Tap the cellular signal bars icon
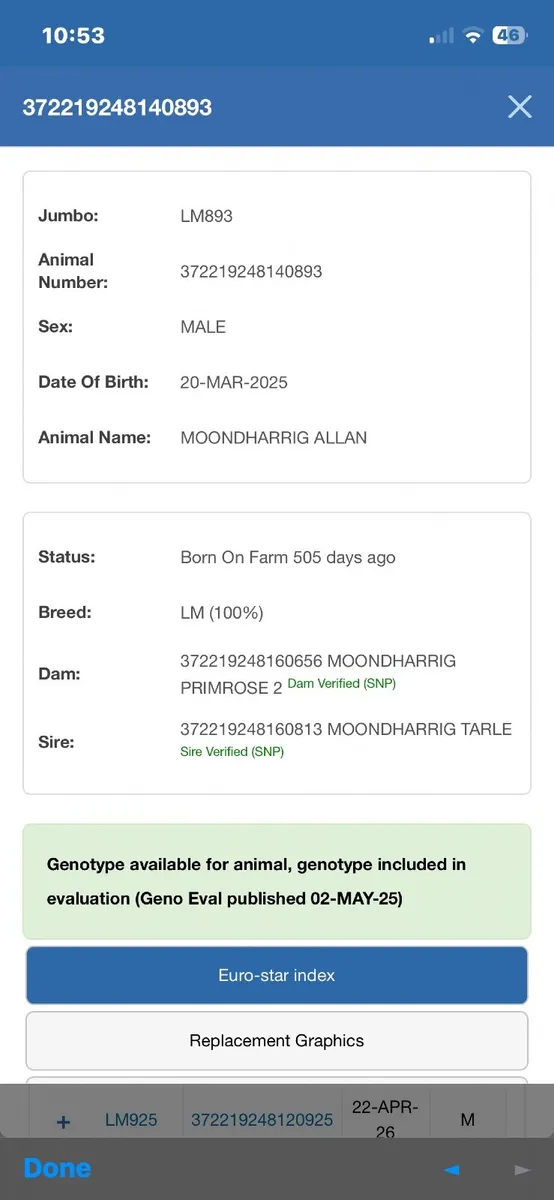 click(x=441, y=36)
